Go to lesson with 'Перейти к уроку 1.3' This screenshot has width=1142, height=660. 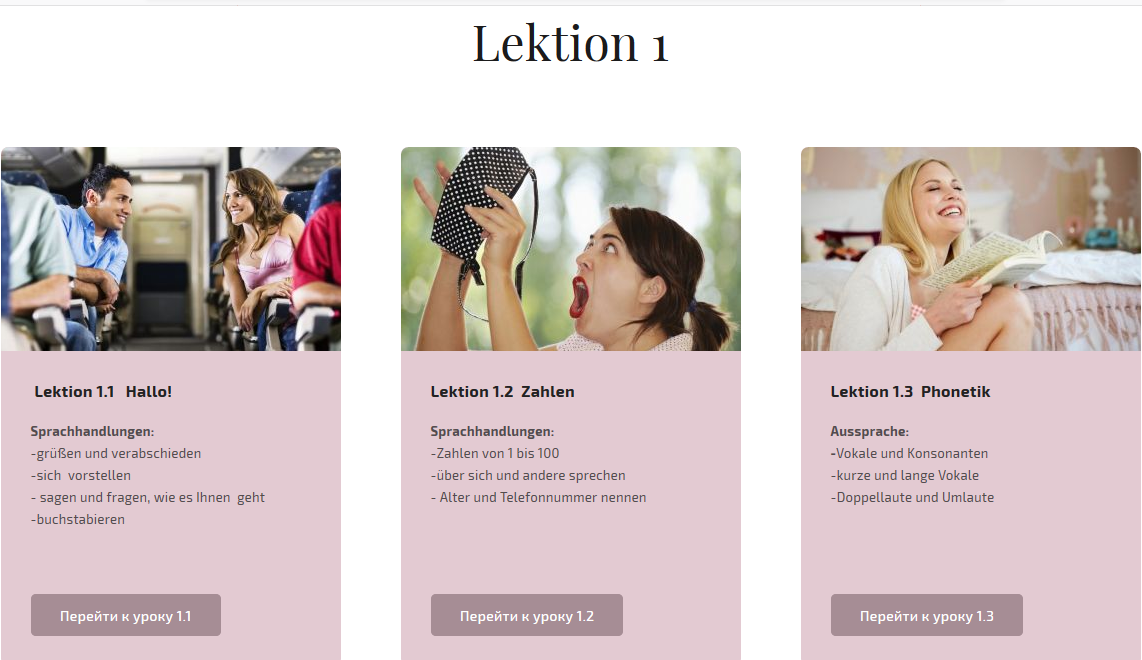click(926, 615)
